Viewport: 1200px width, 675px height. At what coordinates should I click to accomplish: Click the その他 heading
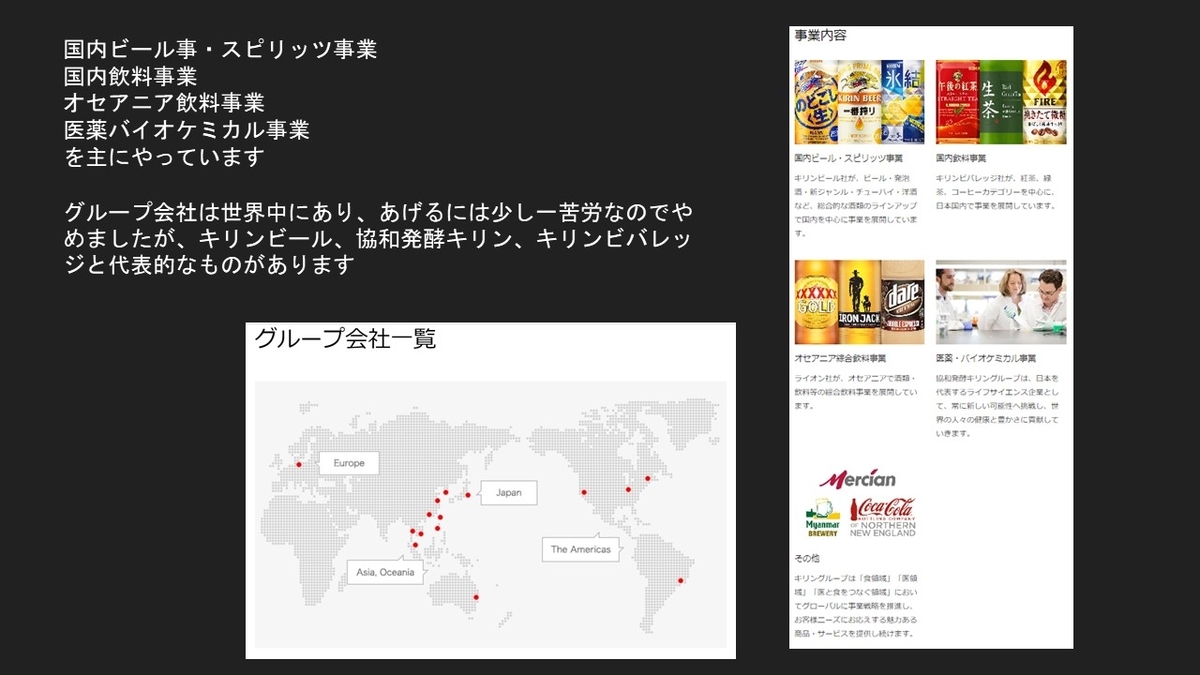pos(806,558)
